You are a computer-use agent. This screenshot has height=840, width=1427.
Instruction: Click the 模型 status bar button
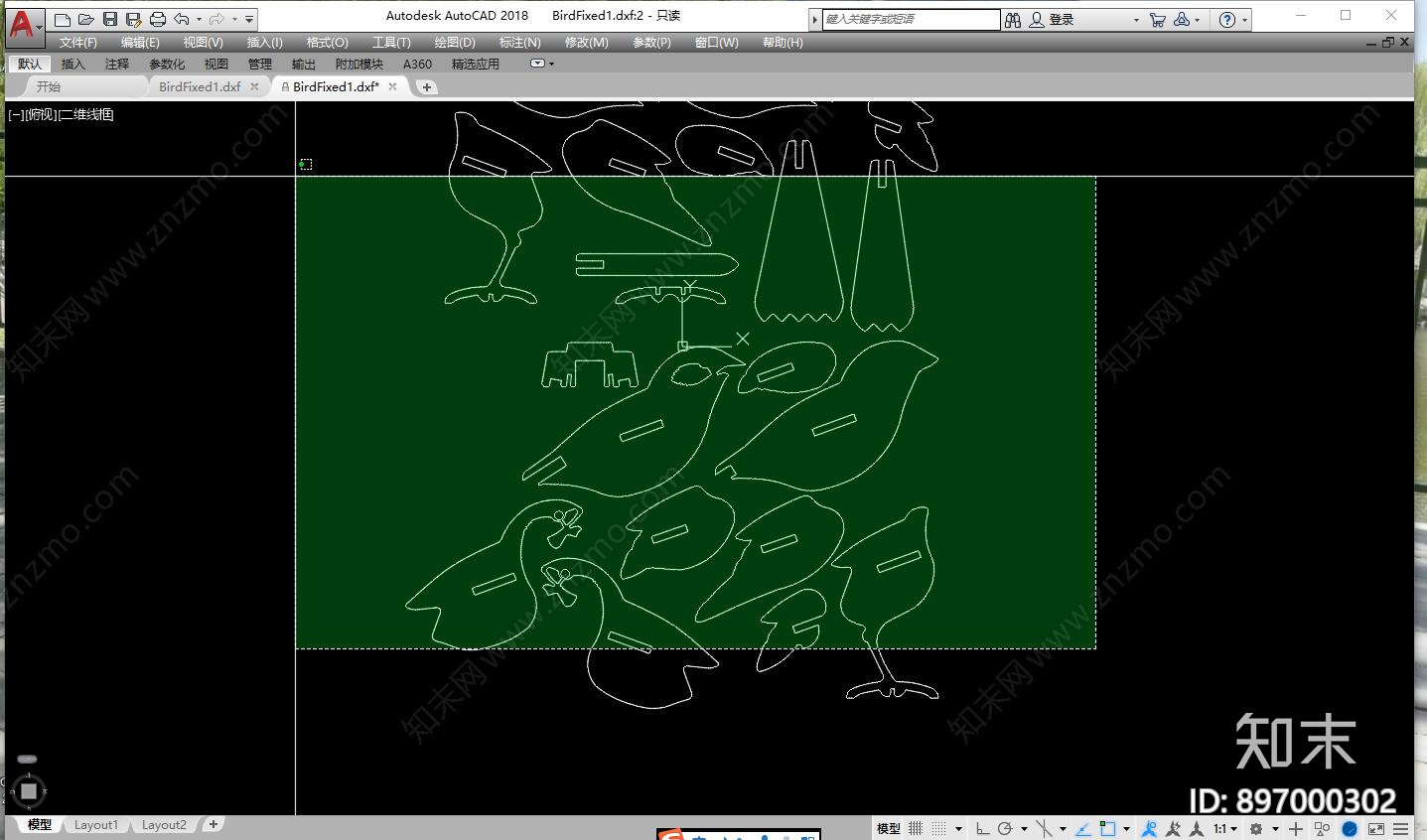(889, 828)
